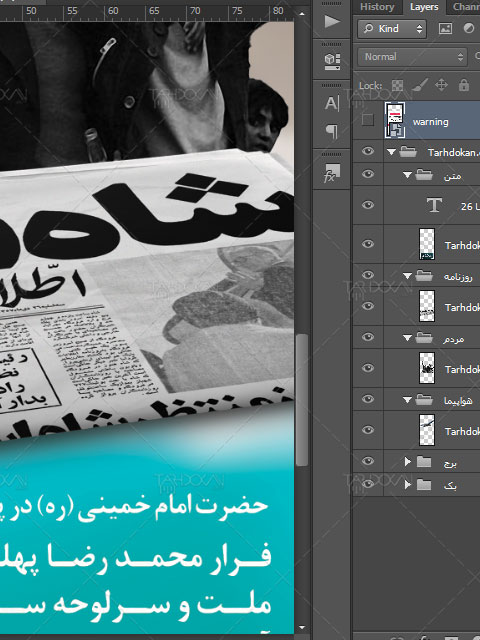Click the متن group folder icon
The height and width of the screenshot is (640, 480).
424,175
